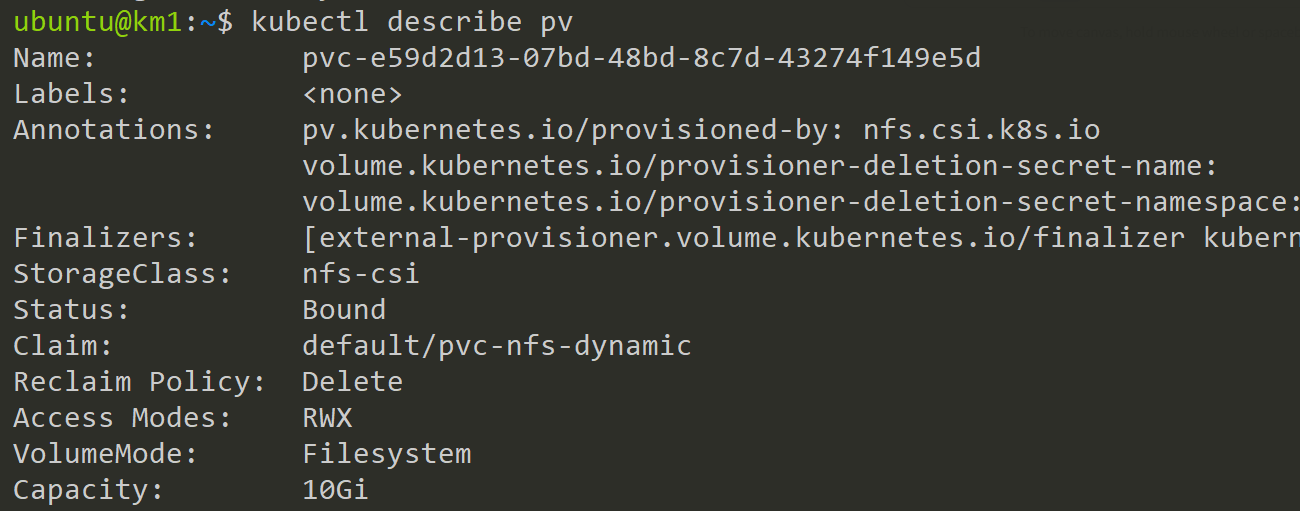Click the Access Modes value RWX
Image resolution: width=1300 pixels, height=511 pixels.
327,418
